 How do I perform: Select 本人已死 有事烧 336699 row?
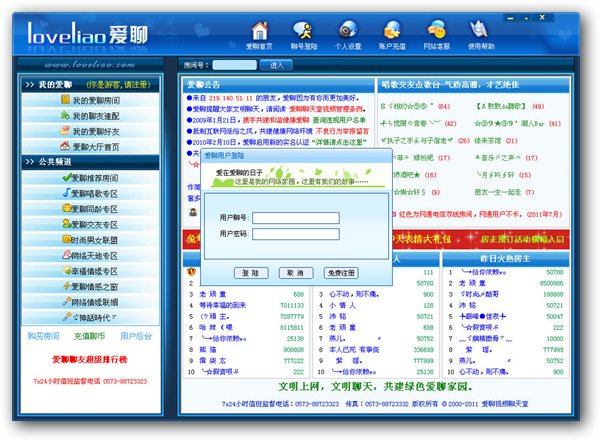(377, 350)
